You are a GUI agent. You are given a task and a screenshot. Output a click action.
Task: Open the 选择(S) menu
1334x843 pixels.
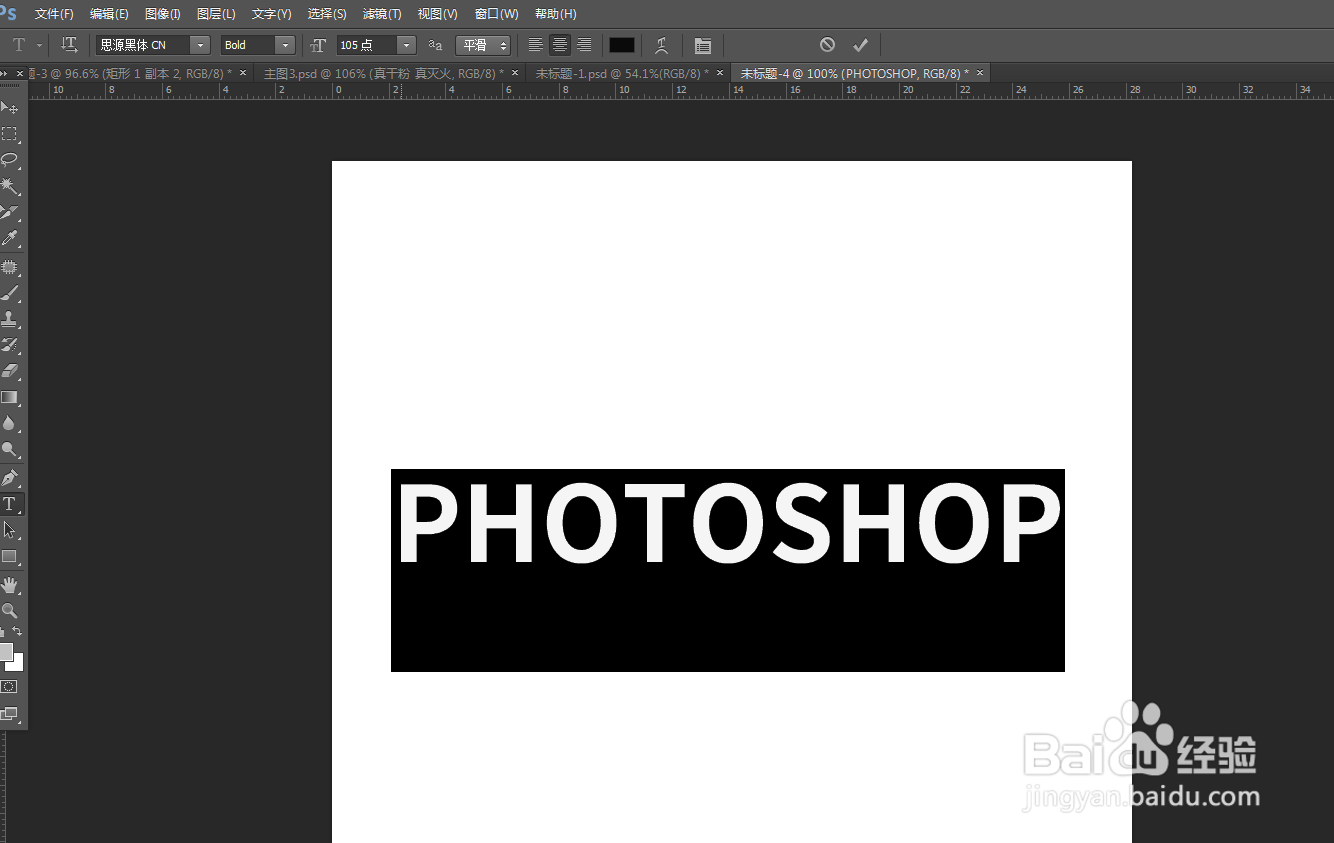tap(327, 14)
